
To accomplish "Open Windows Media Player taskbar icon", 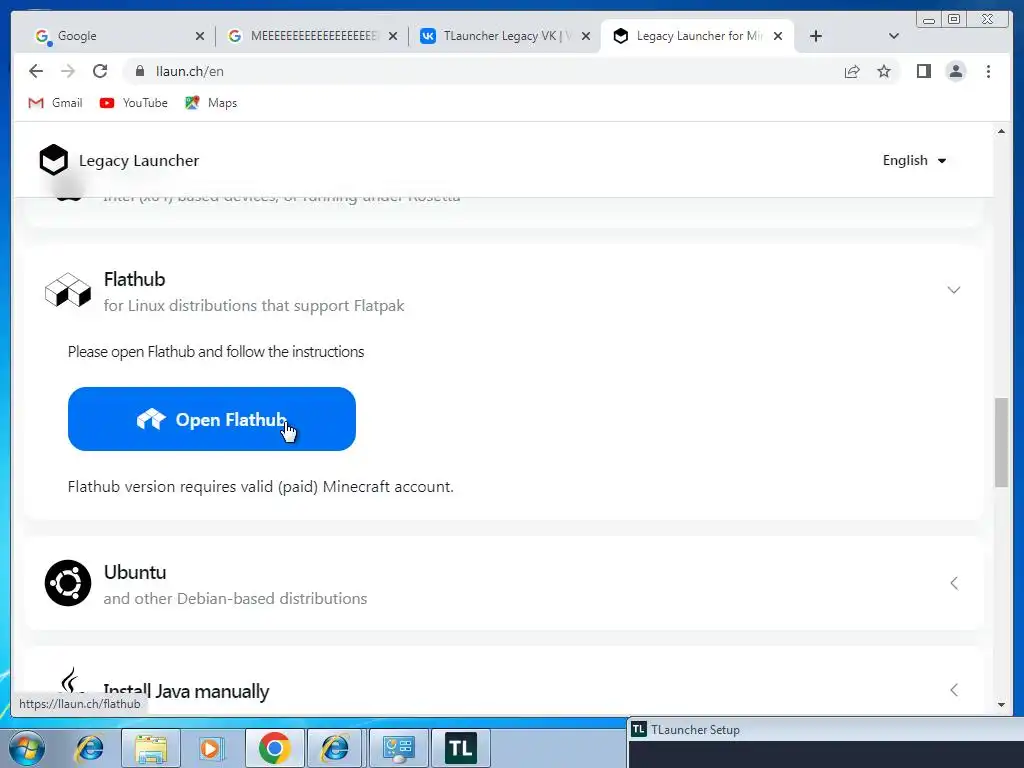I will tap(210, 748).
